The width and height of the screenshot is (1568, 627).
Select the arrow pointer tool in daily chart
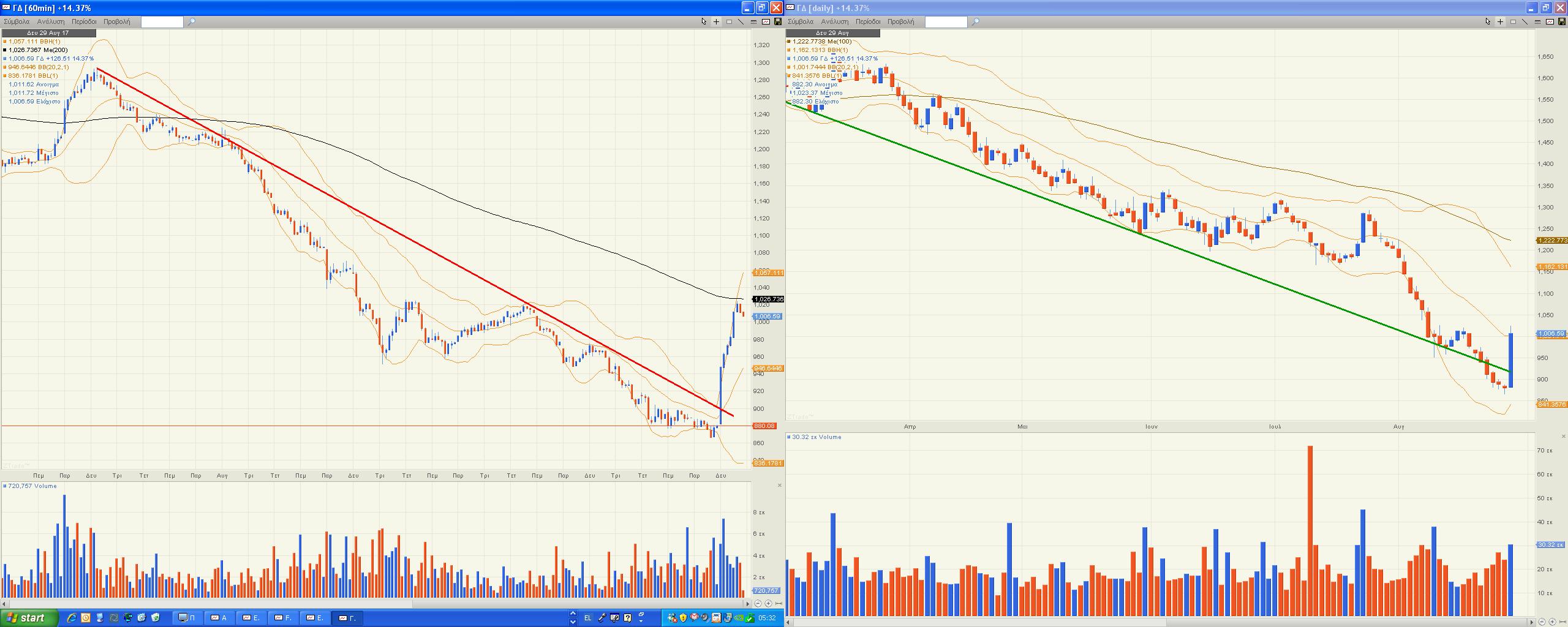1488,22
